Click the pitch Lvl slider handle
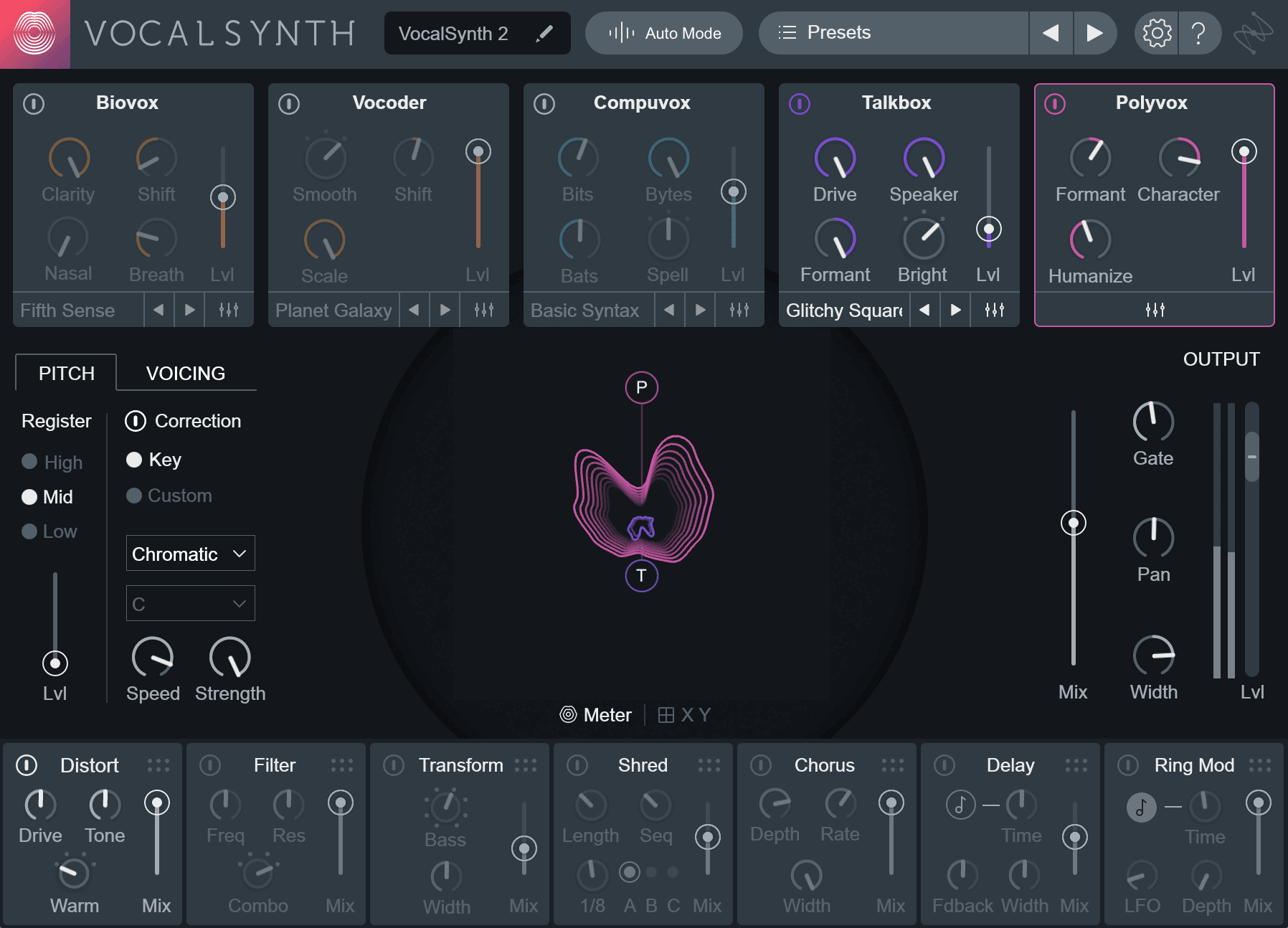The height and width of the screenshot is (928, 1288). tap(55, 663)
